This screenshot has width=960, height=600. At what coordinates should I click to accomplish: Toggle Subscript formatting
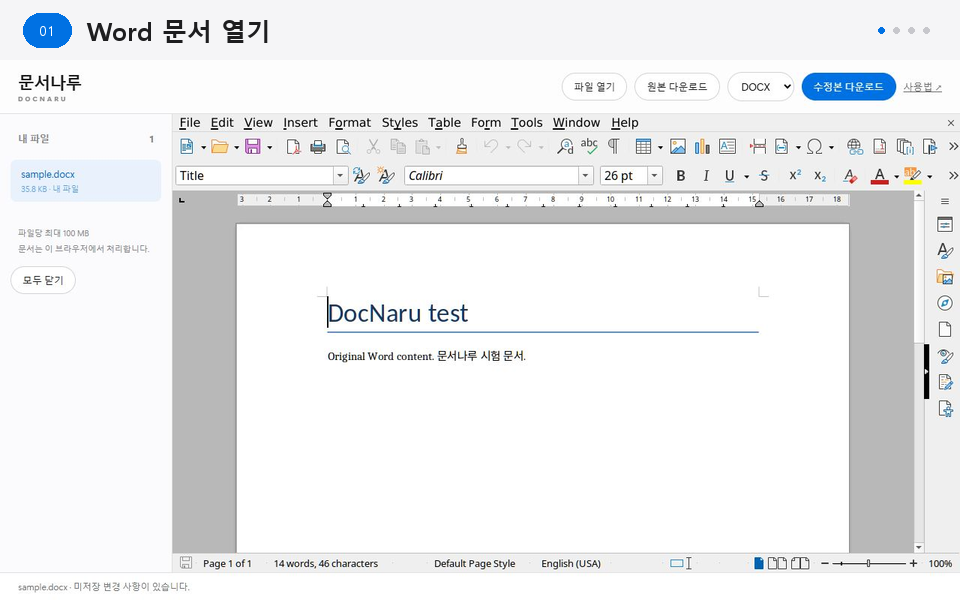coord(820,176)
